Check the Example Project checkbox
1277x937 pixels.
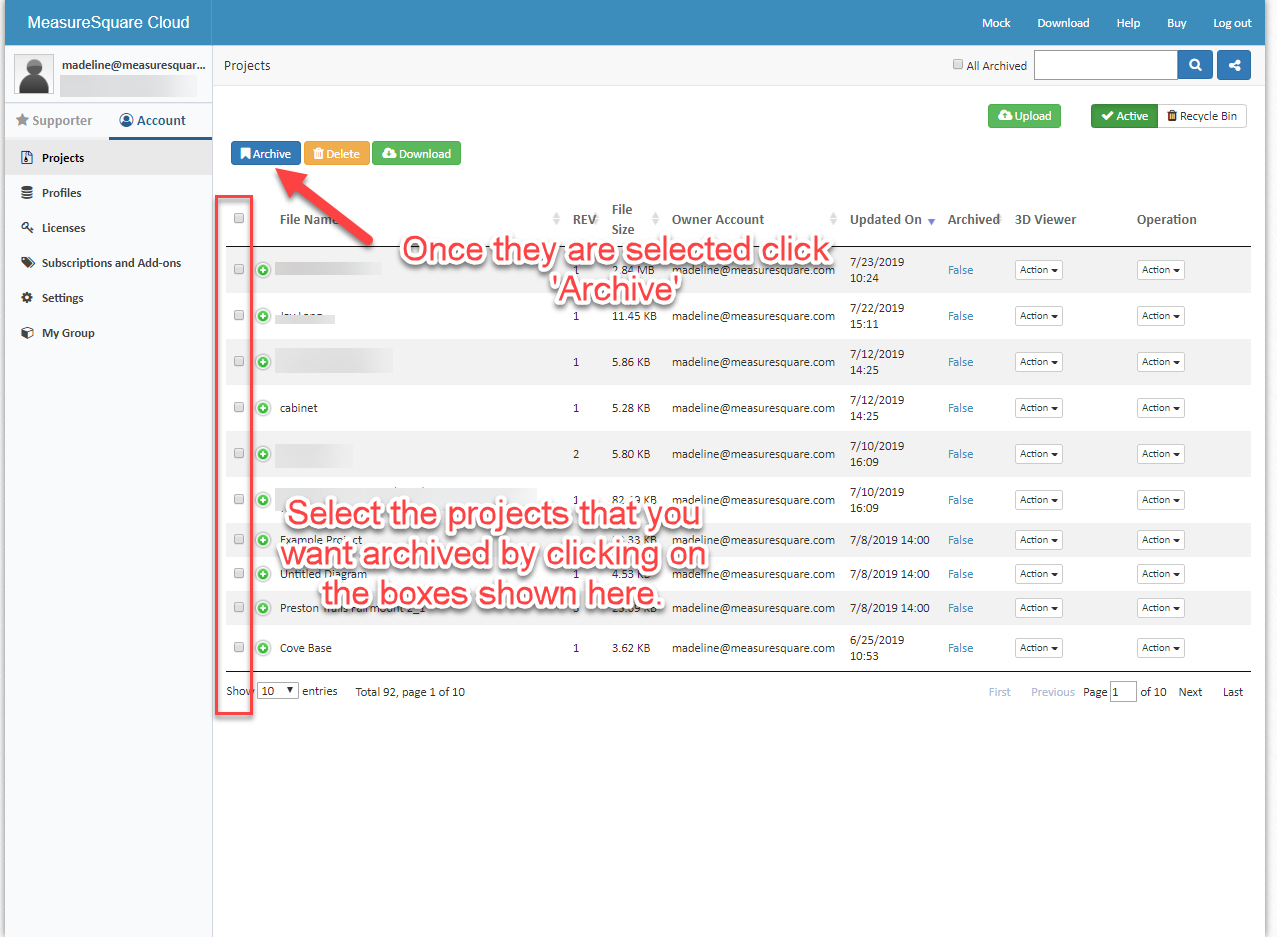coord(239,539)
